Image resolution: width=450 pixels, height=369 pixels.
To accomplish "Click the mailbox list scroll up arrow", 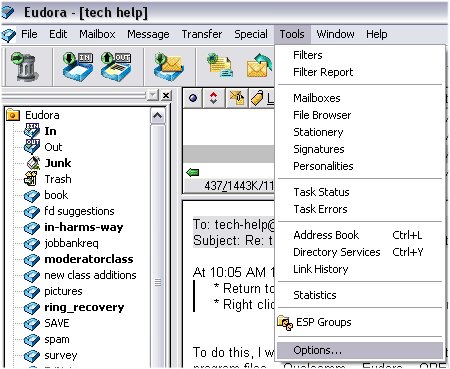I will tap(157, 116).
